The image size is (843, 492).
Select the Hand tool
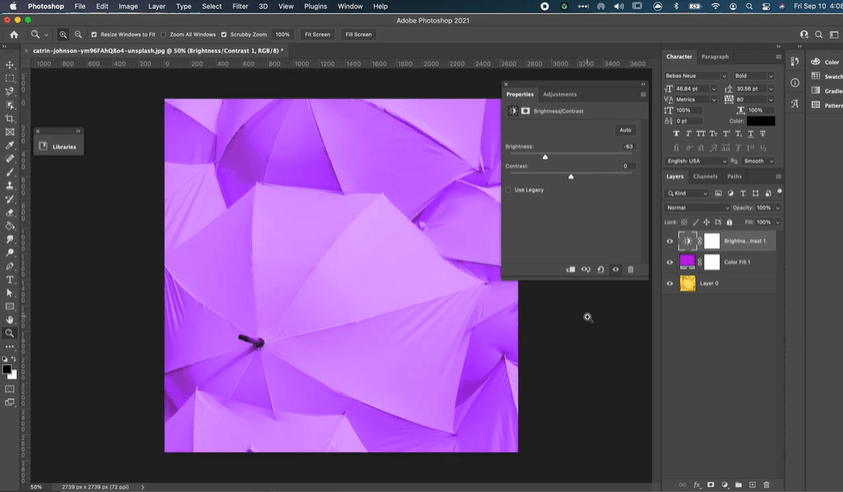pyautogui.click(x=10, y=320)
